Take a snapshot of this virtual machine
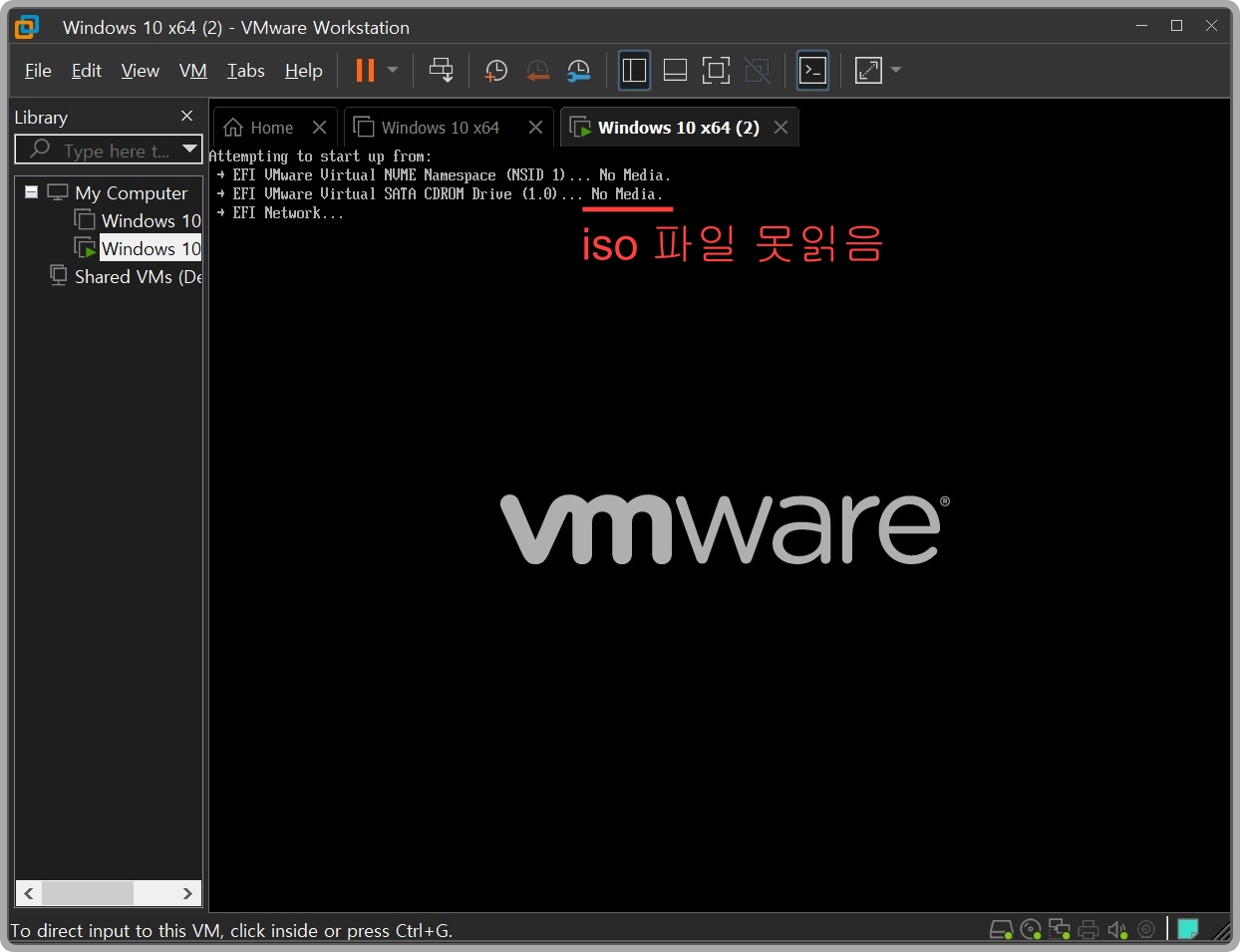The image size is (1240, 952). tap(495, 70)
